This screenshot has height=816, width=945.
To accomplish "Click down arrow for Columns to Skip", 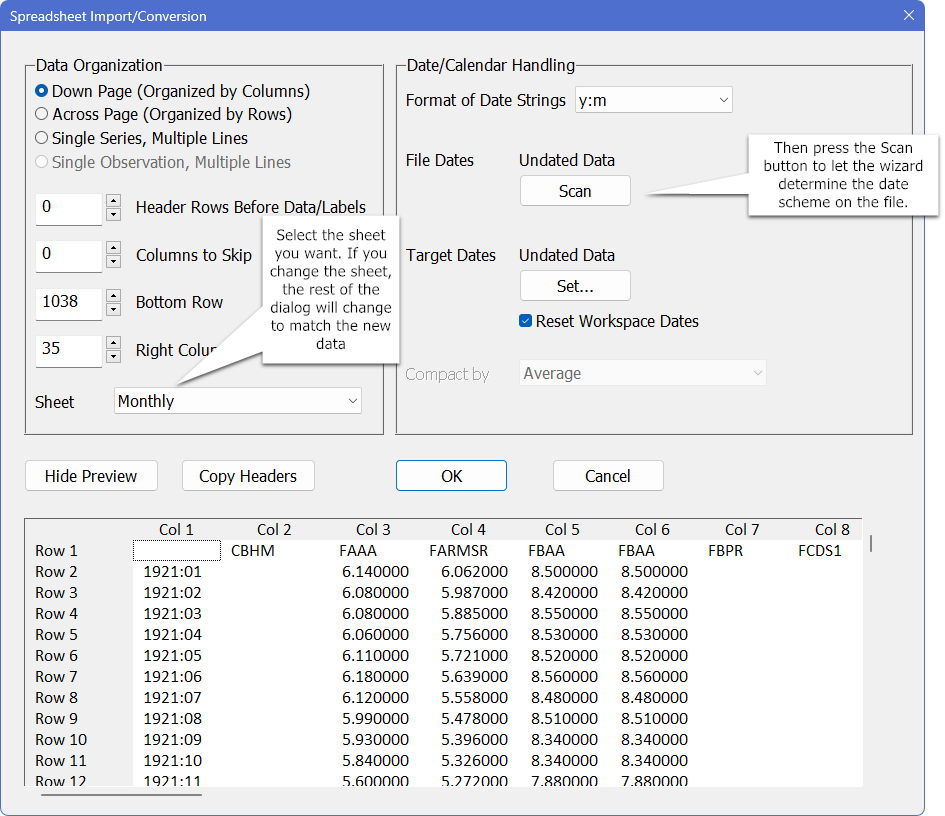I will (113, 262).
